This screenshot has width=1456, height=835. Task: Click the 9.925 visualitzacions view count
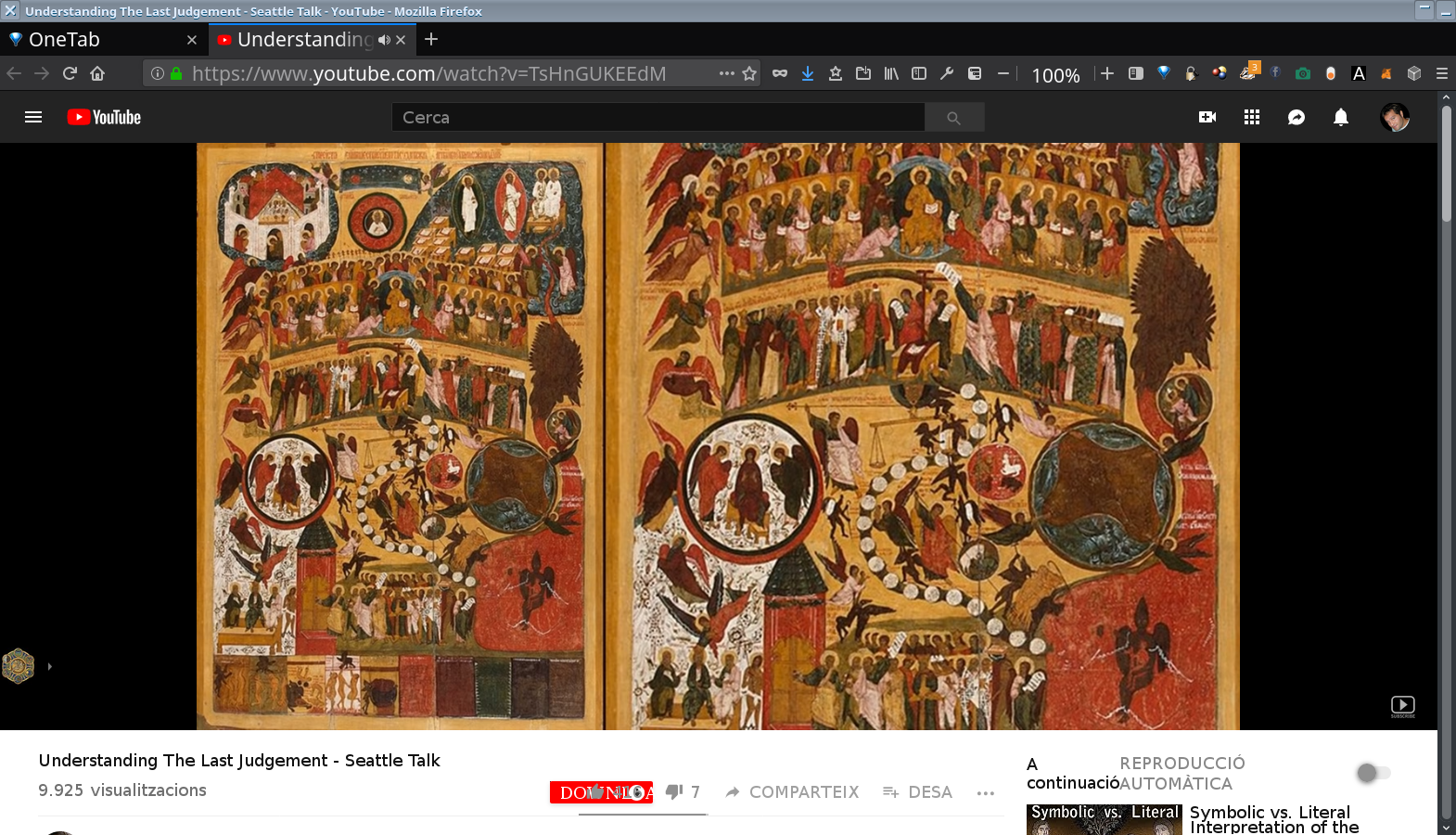point(122,790)
